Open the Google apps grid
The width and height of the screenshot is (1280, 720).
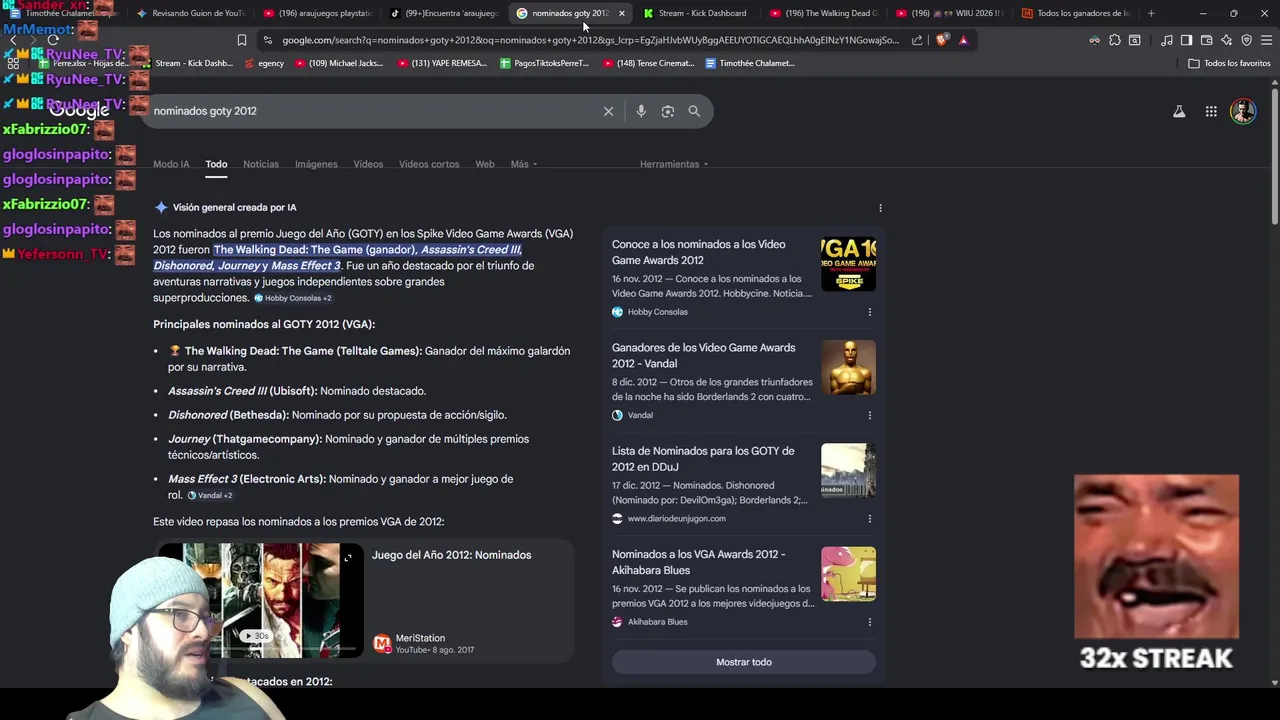[x=1211, y=111]
